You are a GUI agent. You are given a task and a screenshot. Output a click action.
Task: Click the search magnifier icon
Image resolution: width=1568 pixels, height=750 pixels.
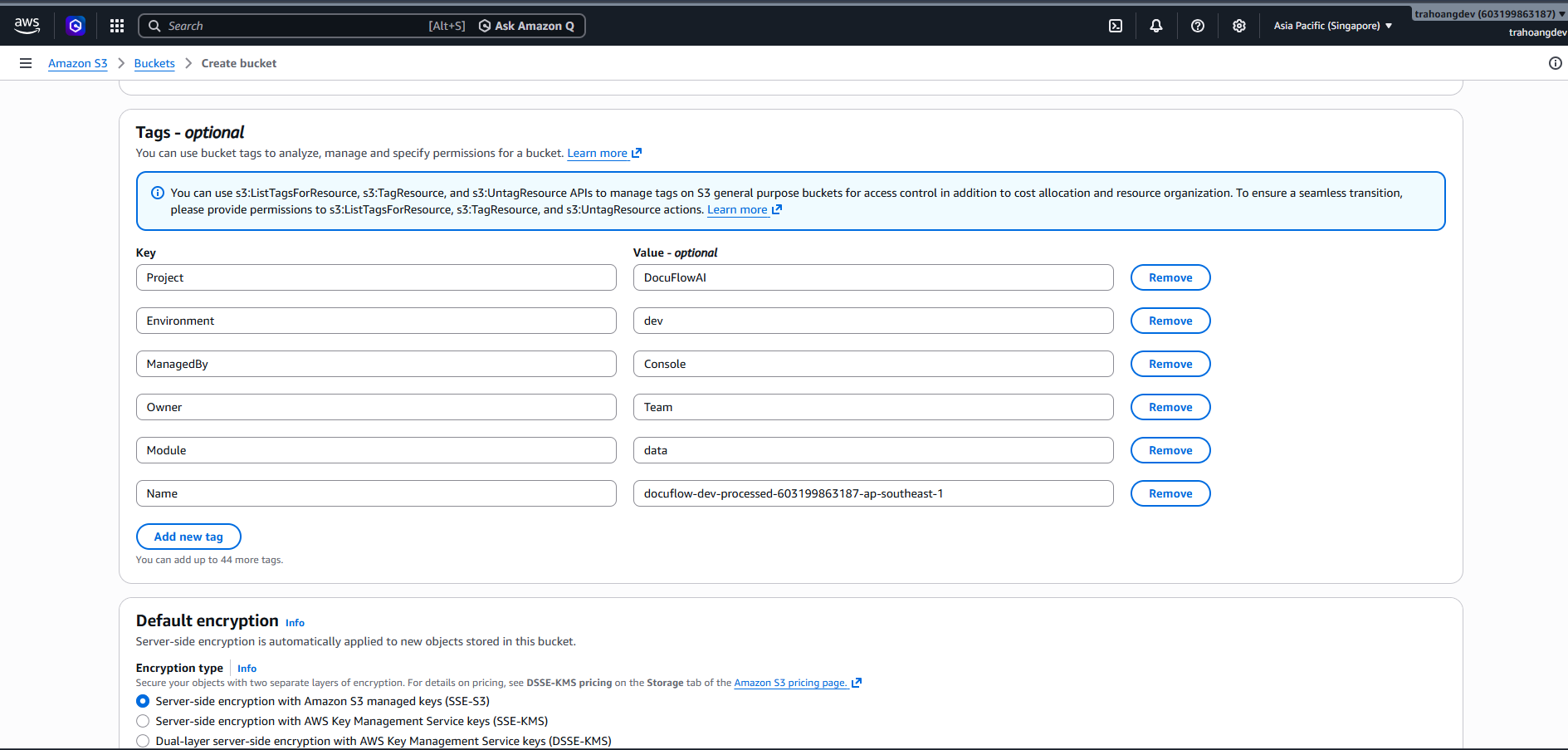coord(154,26)
